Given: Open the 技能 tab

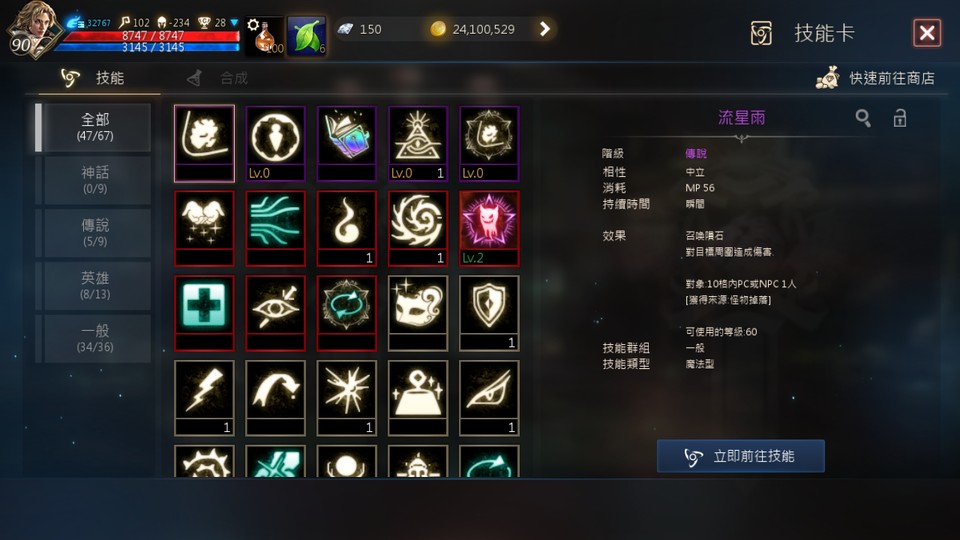Looking at the screenshot, I should (x=93, y=78).
